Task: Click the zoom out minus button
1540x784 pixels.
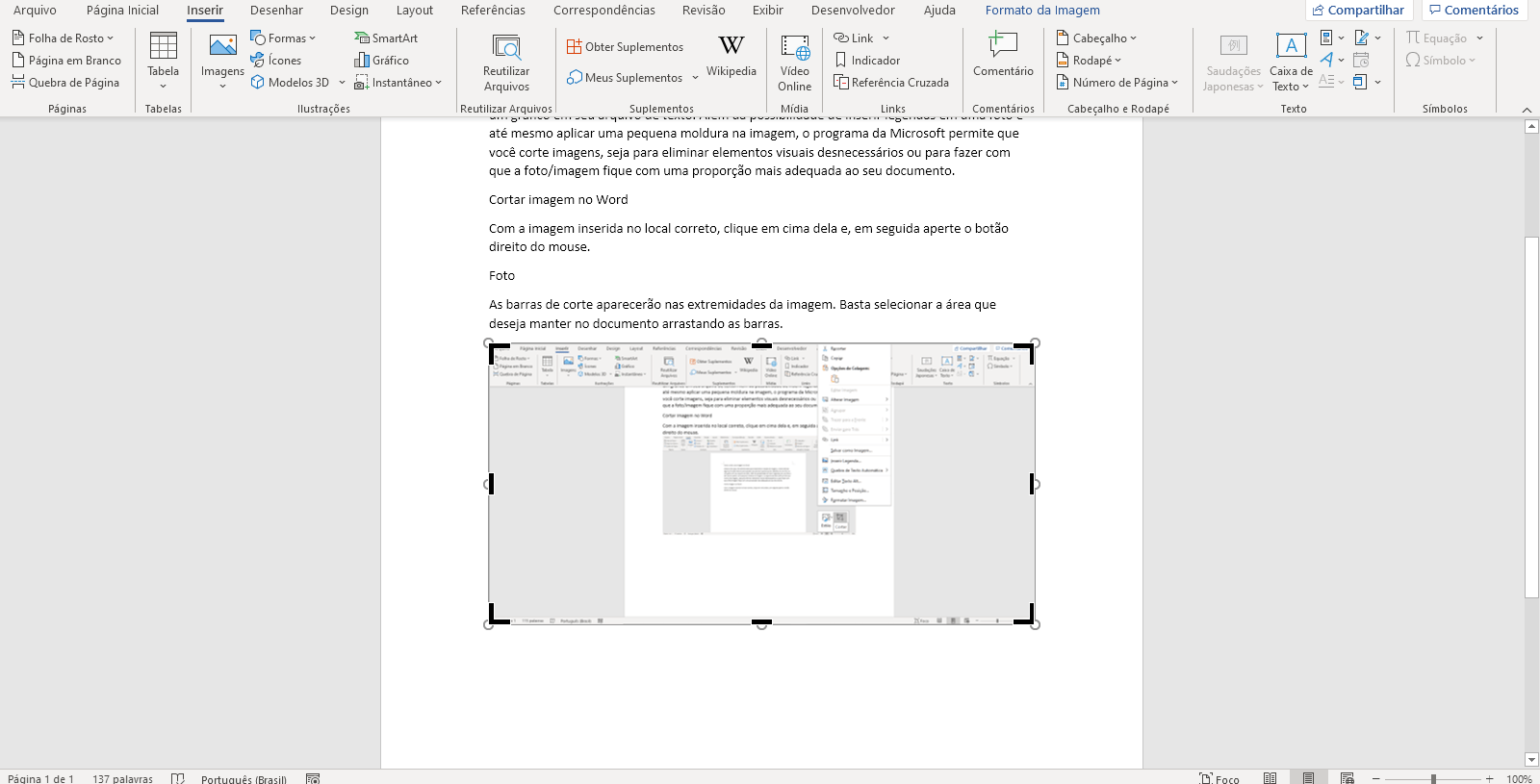Action: 1375,778
